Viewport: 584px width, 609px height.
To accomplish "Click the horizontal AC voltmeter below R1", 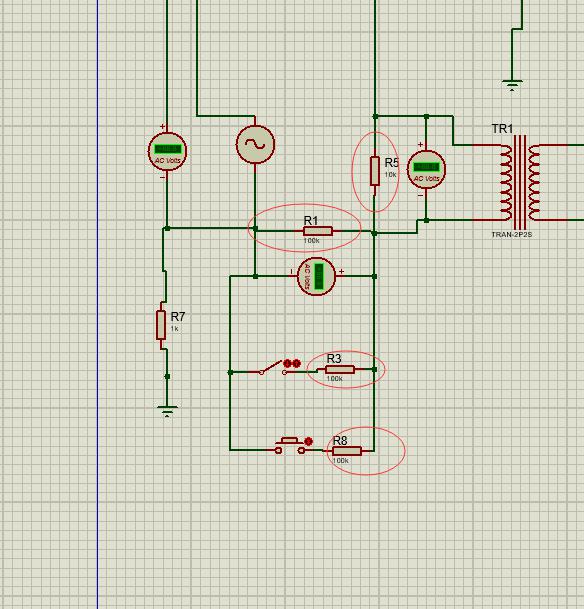I will (x=316, y=276).
